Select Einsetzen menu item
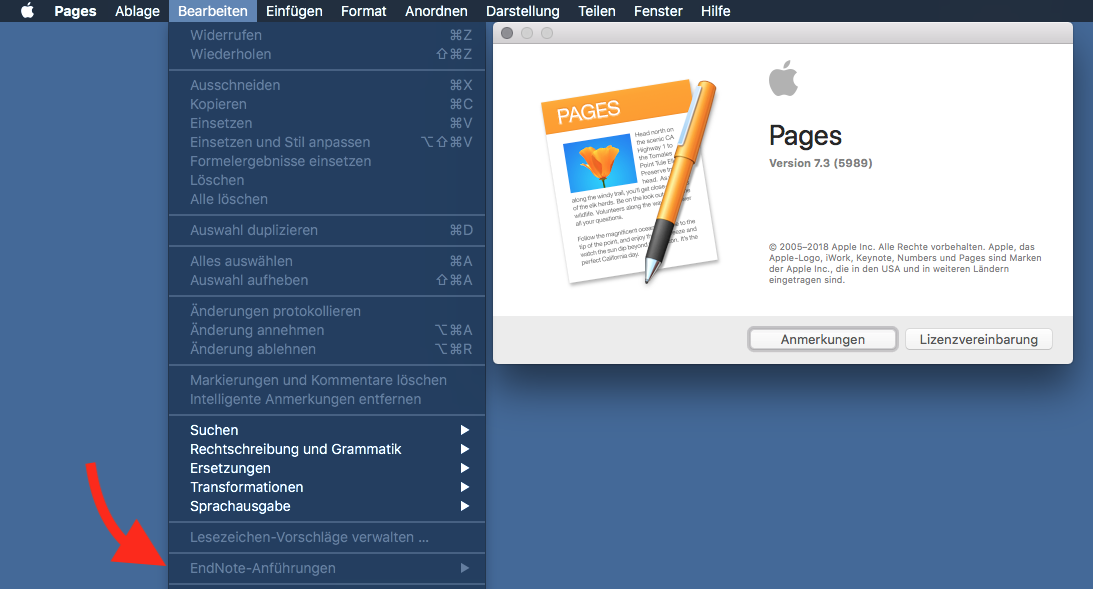Screen dimensions: 1093x589 (x=327, y=123)
